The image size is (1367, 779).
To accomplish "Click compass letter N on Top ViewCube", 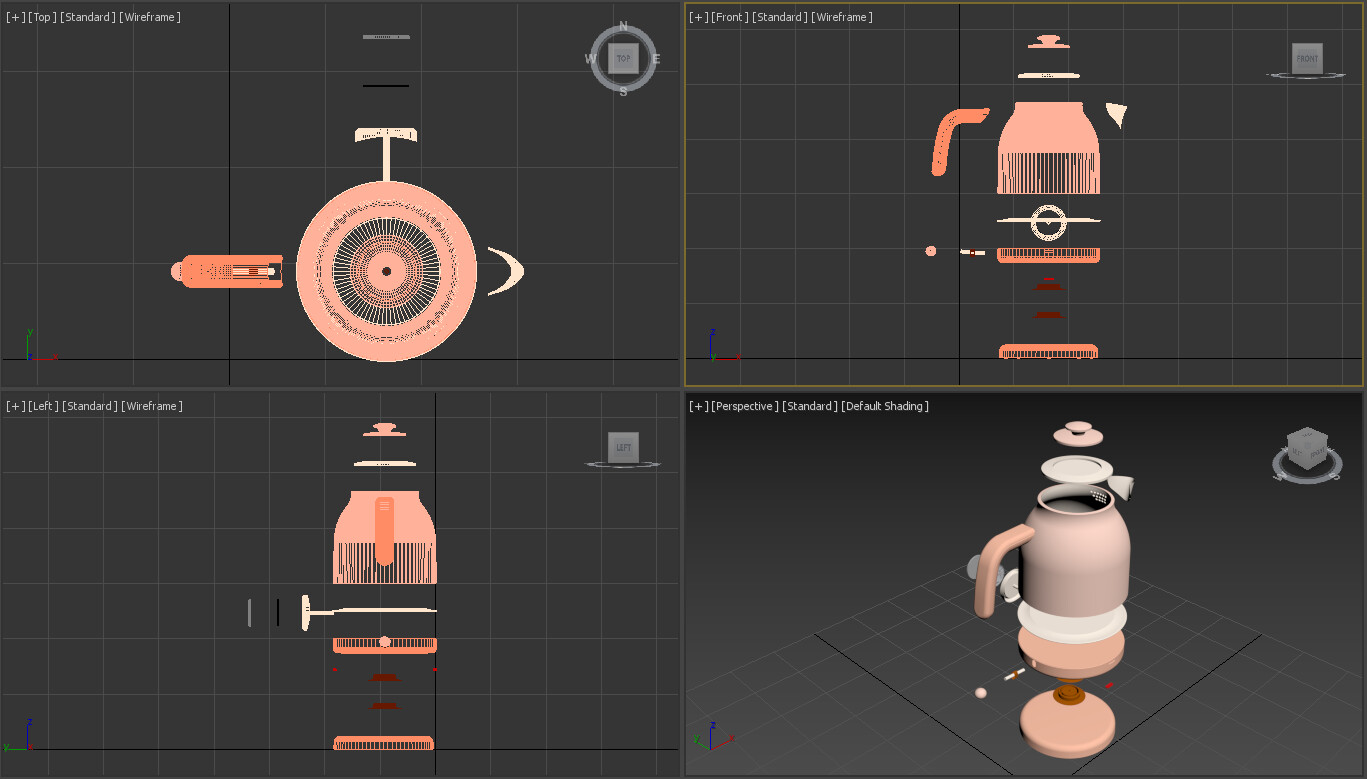I will (623, 27).
